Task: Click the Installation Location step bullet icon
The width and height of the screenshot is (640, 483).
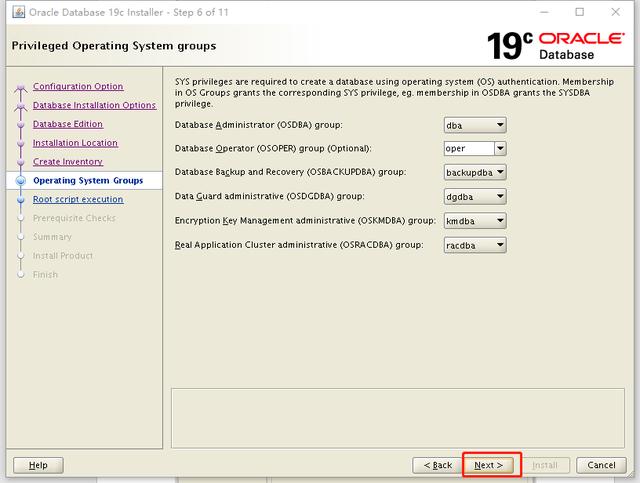Action: [x=21, y=143]
